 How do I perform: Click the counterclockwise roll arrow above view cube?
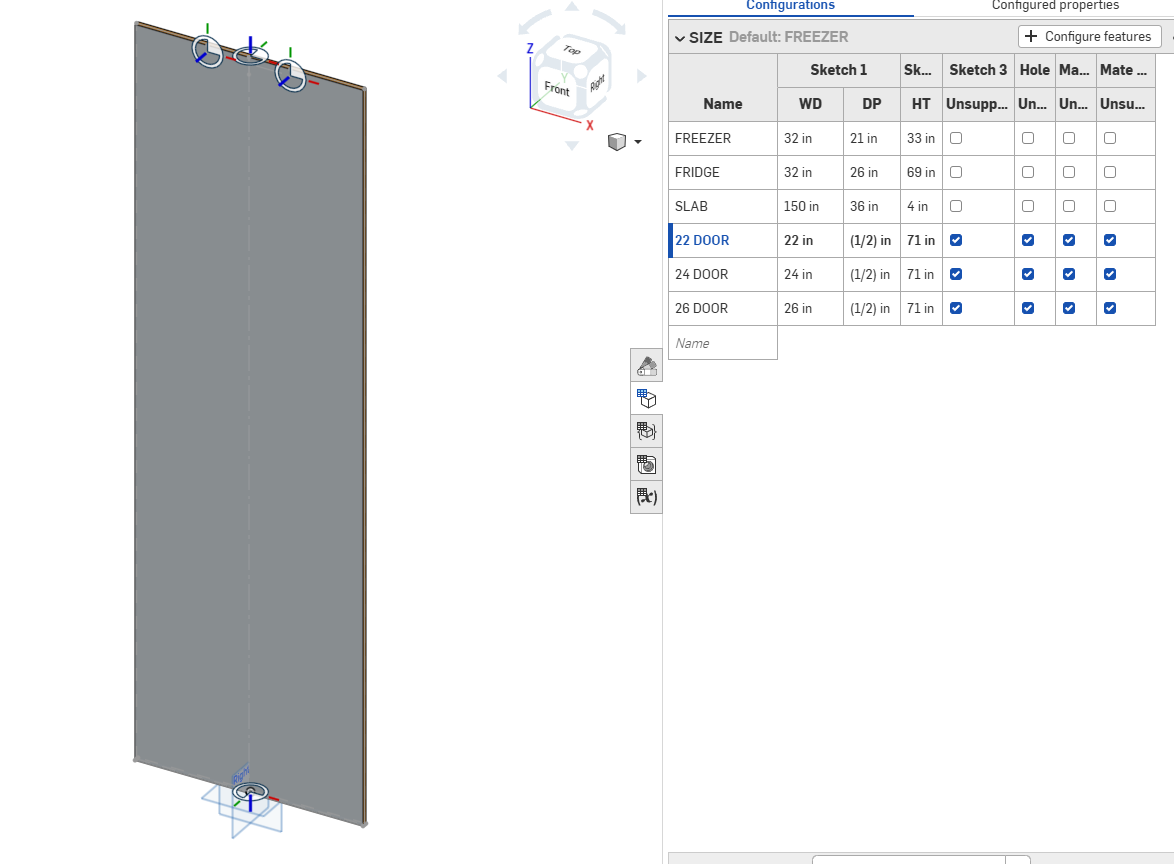click(533, 22)
